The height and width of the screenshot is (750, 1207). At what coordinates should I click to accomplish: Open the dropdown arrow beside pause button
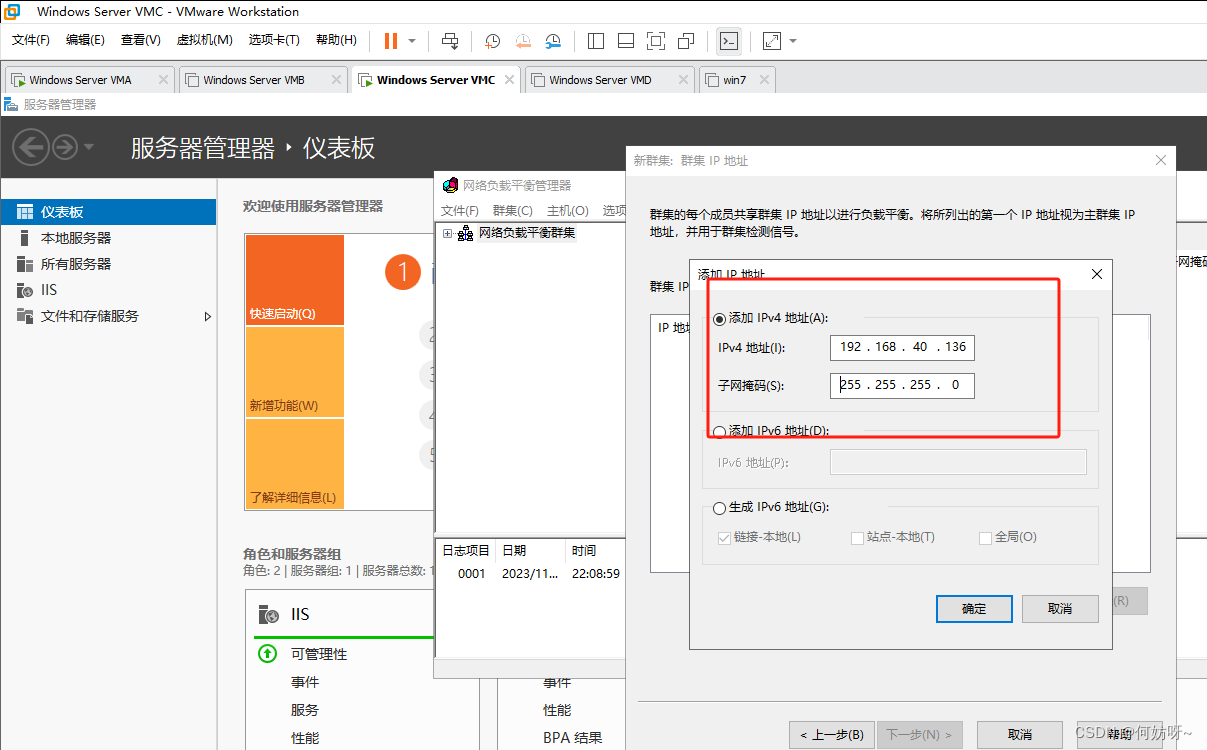coord(412,41)
